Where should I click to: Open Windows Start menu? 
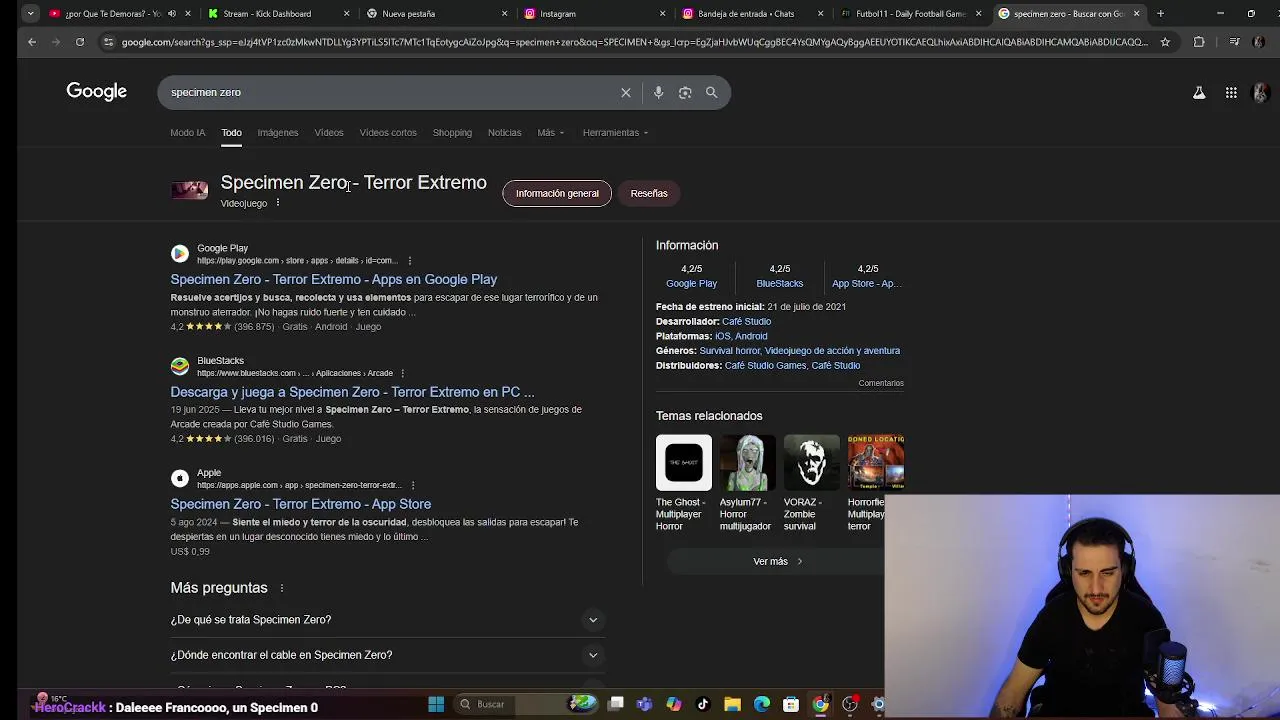coord(436,704)
